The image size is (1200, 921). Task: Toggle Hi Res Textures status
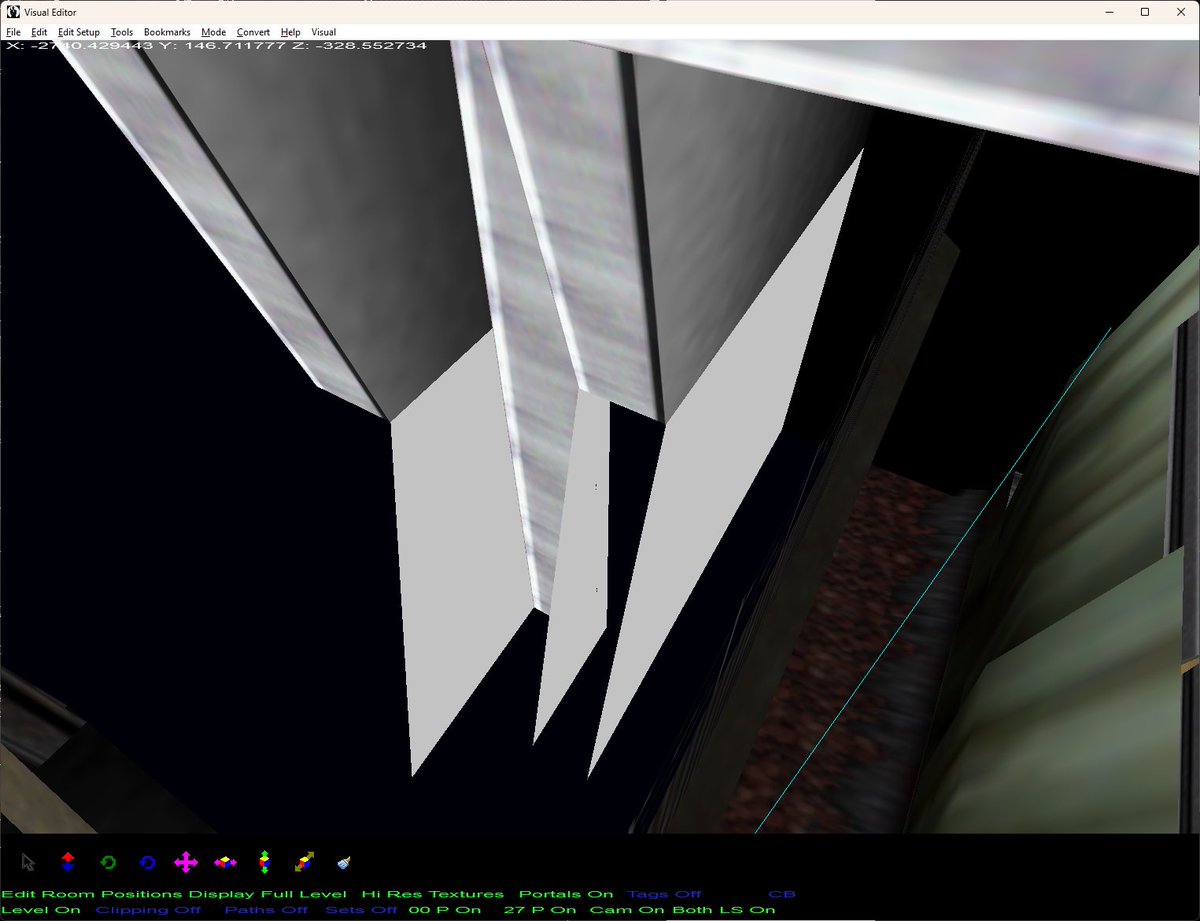point(433,894)
